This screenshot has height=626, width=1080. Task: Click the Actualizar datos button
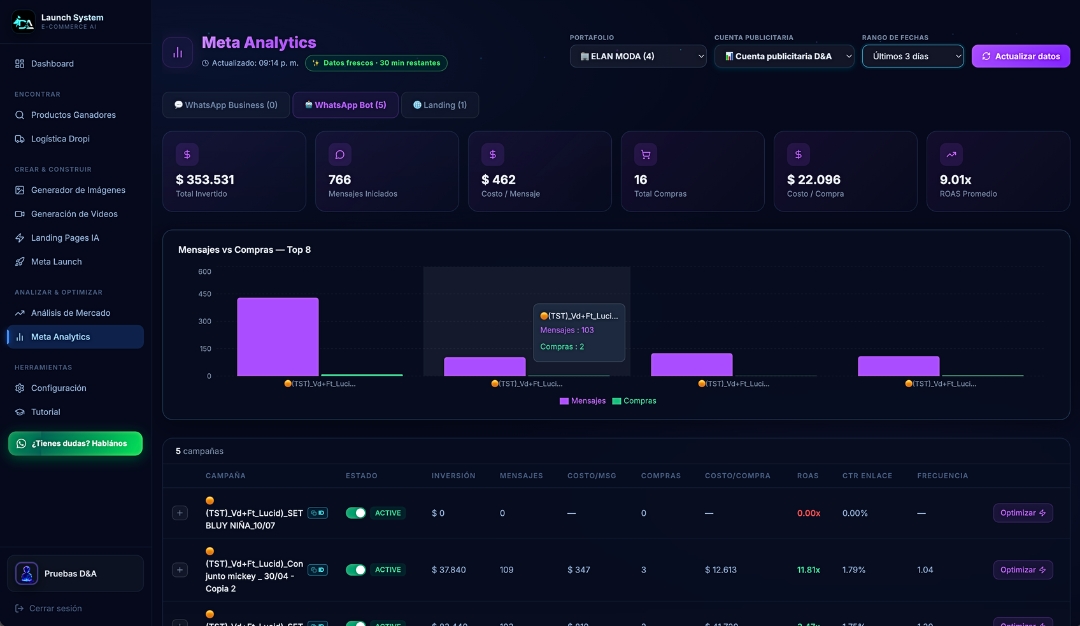(1021, 56)
